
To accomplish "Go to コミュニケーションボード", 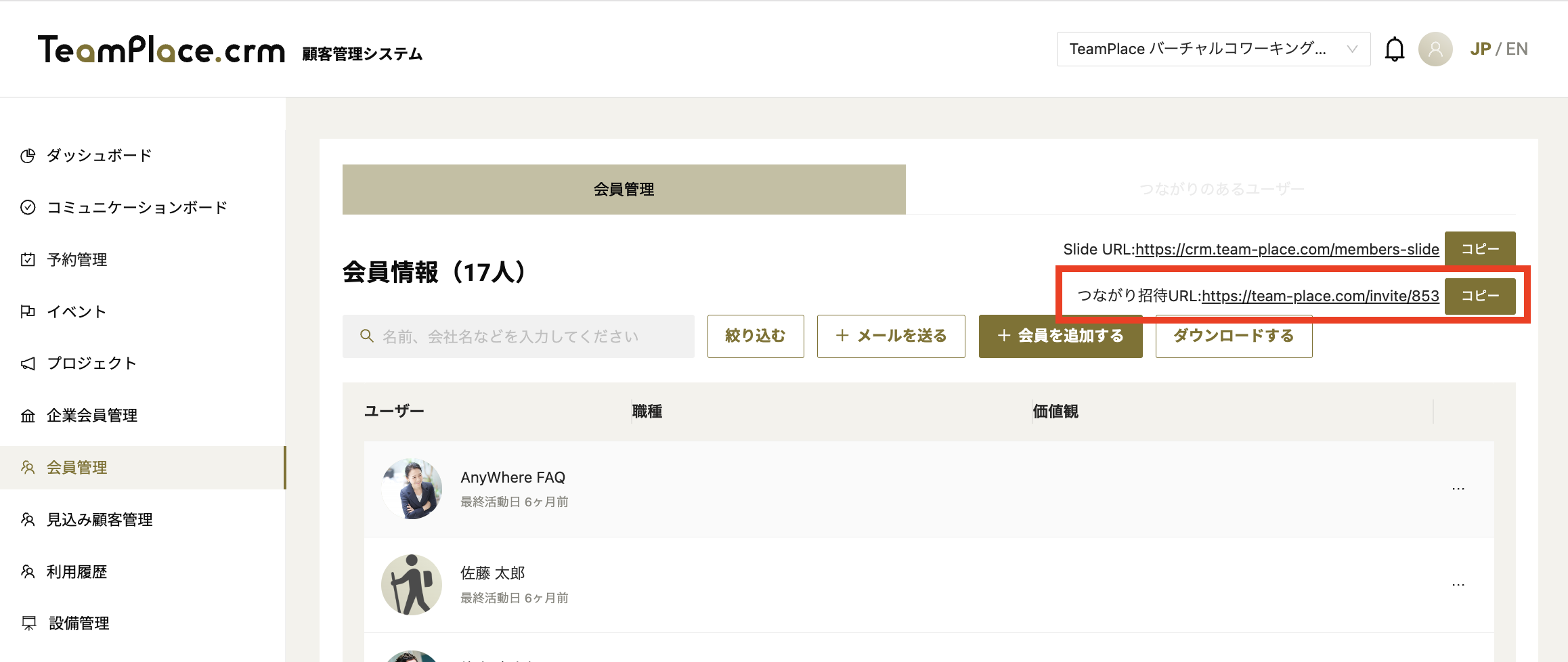I will (143, 207).
